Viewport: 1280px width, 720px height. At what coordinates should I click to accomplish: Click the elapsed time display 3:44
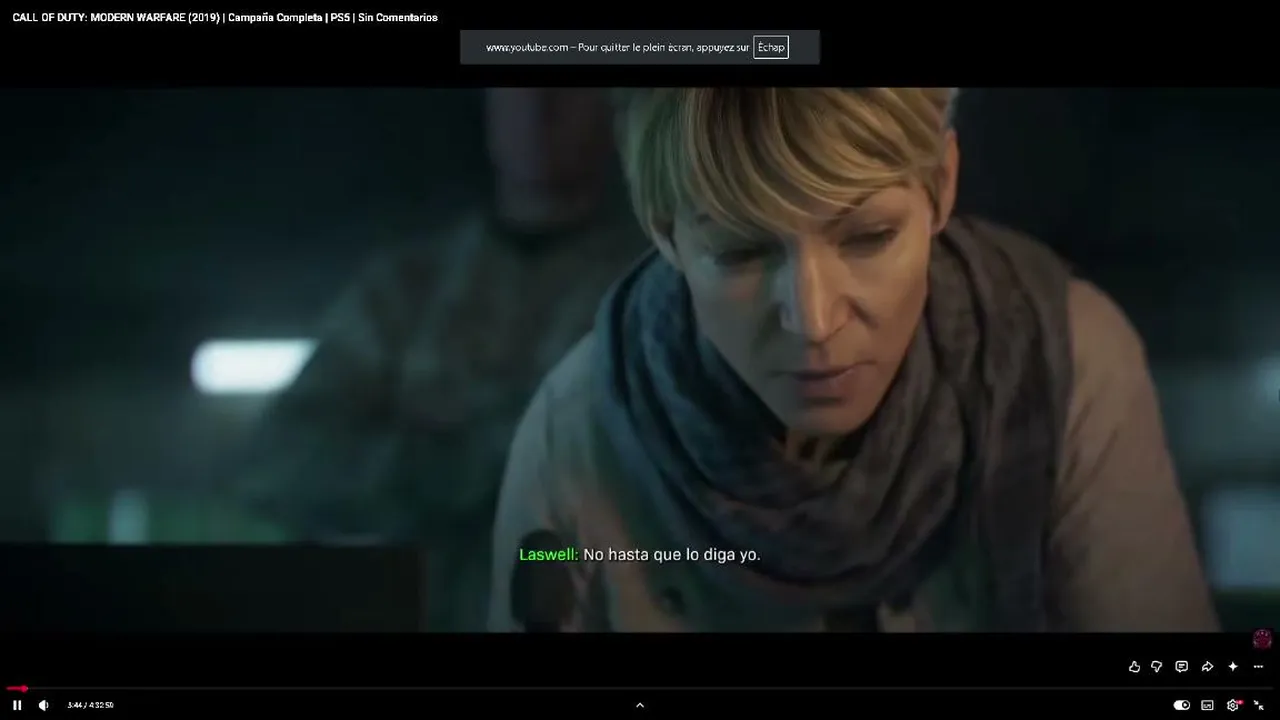[75, 705]
